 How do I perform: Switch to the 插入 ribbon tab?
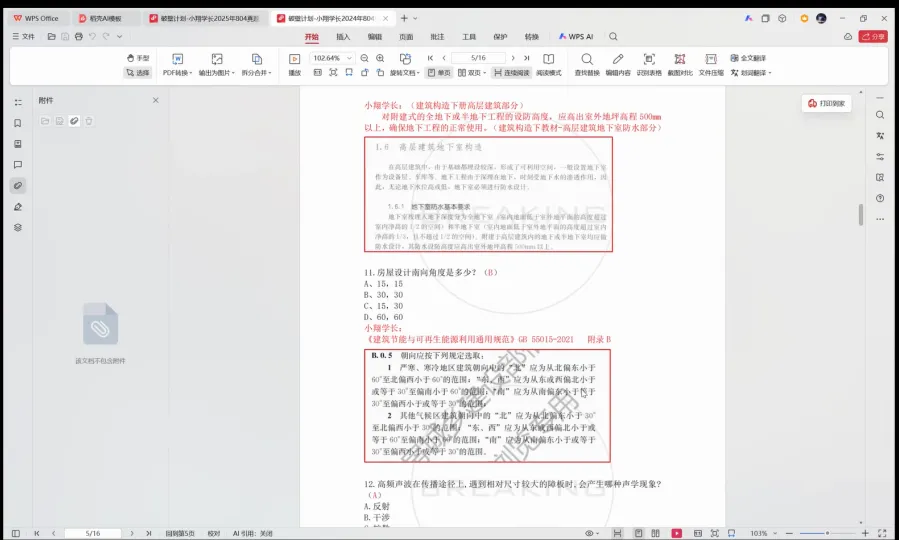click(343, 37)
